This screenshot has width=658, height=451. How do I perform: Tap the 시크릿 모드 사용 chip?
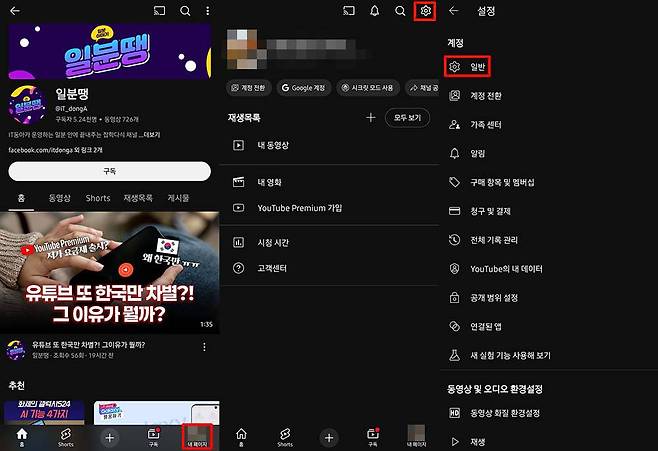(x=368, y=88)
